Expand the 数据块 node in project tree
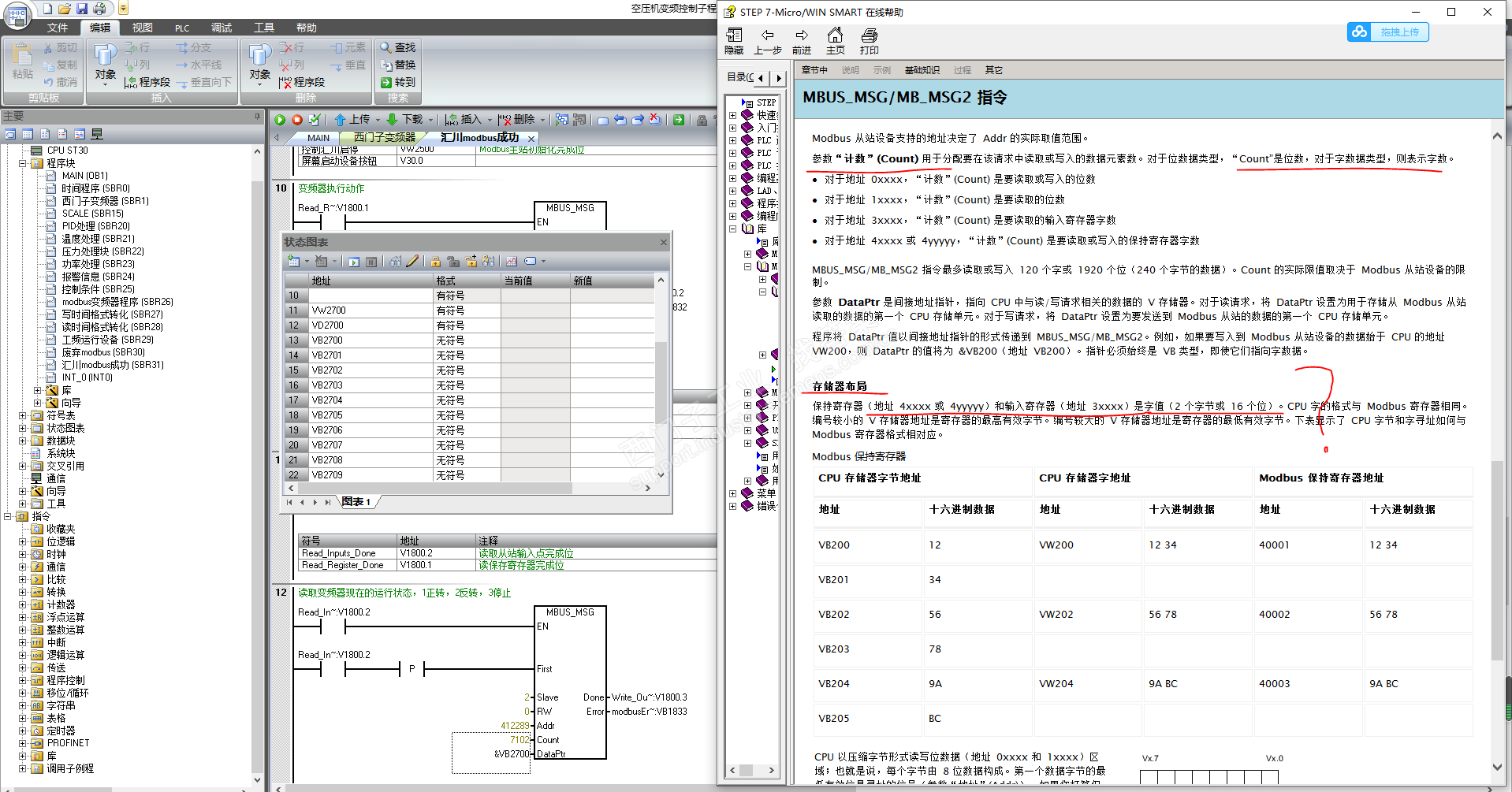1512x792 pixels. click(23, 441)
